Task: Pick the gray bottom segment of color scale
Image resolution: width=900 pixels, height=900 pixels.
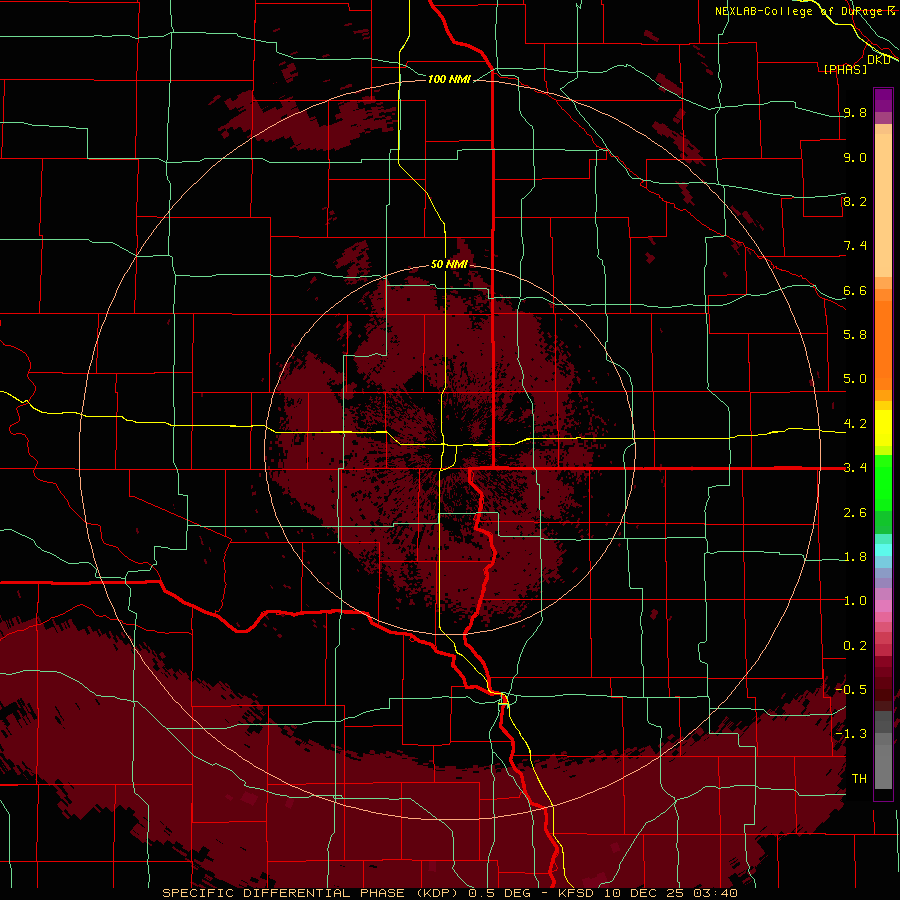Action: [883, 767]
